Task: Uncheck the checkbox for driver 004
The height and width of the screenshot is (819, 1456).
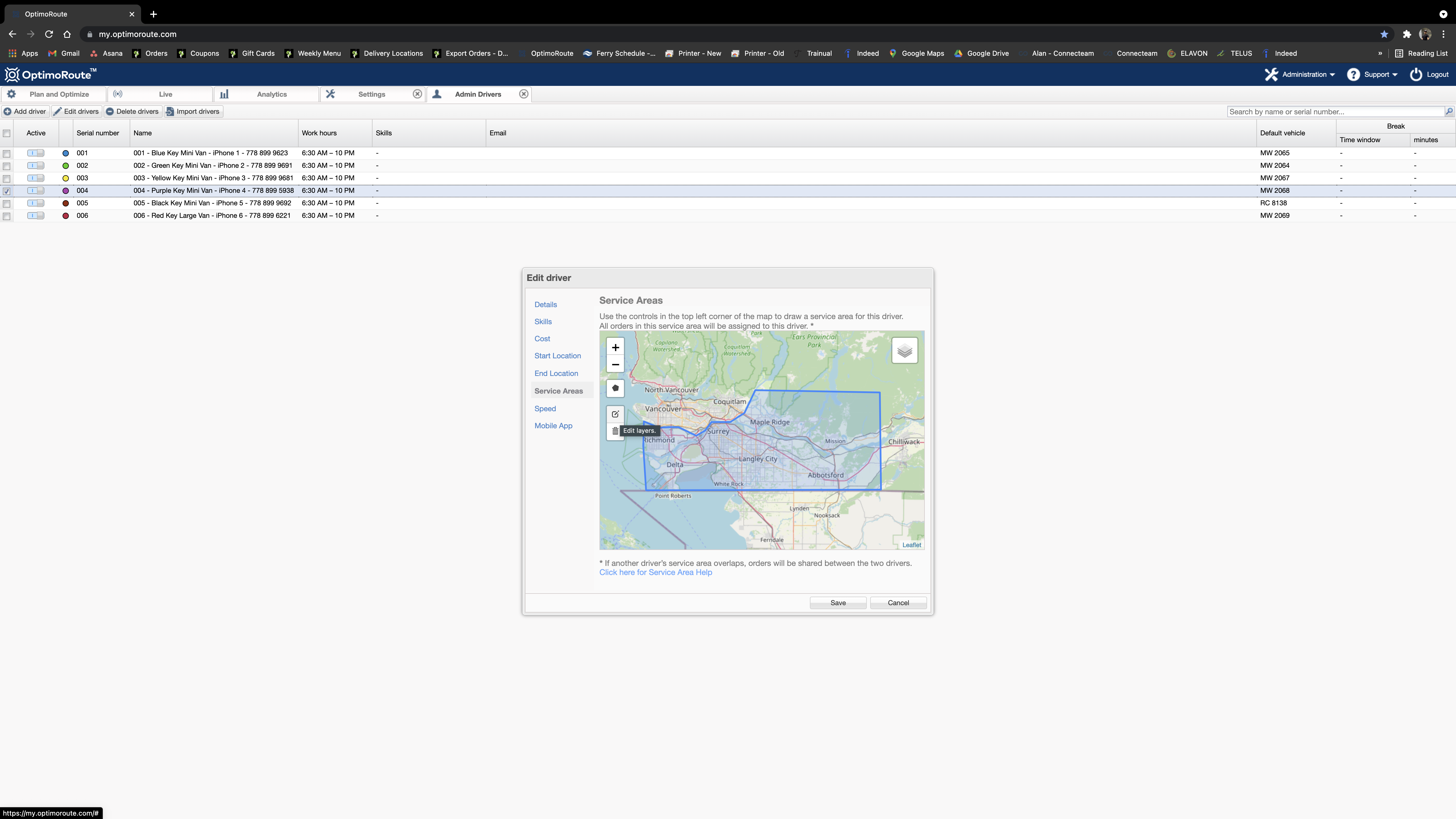Action: [7, 191]
